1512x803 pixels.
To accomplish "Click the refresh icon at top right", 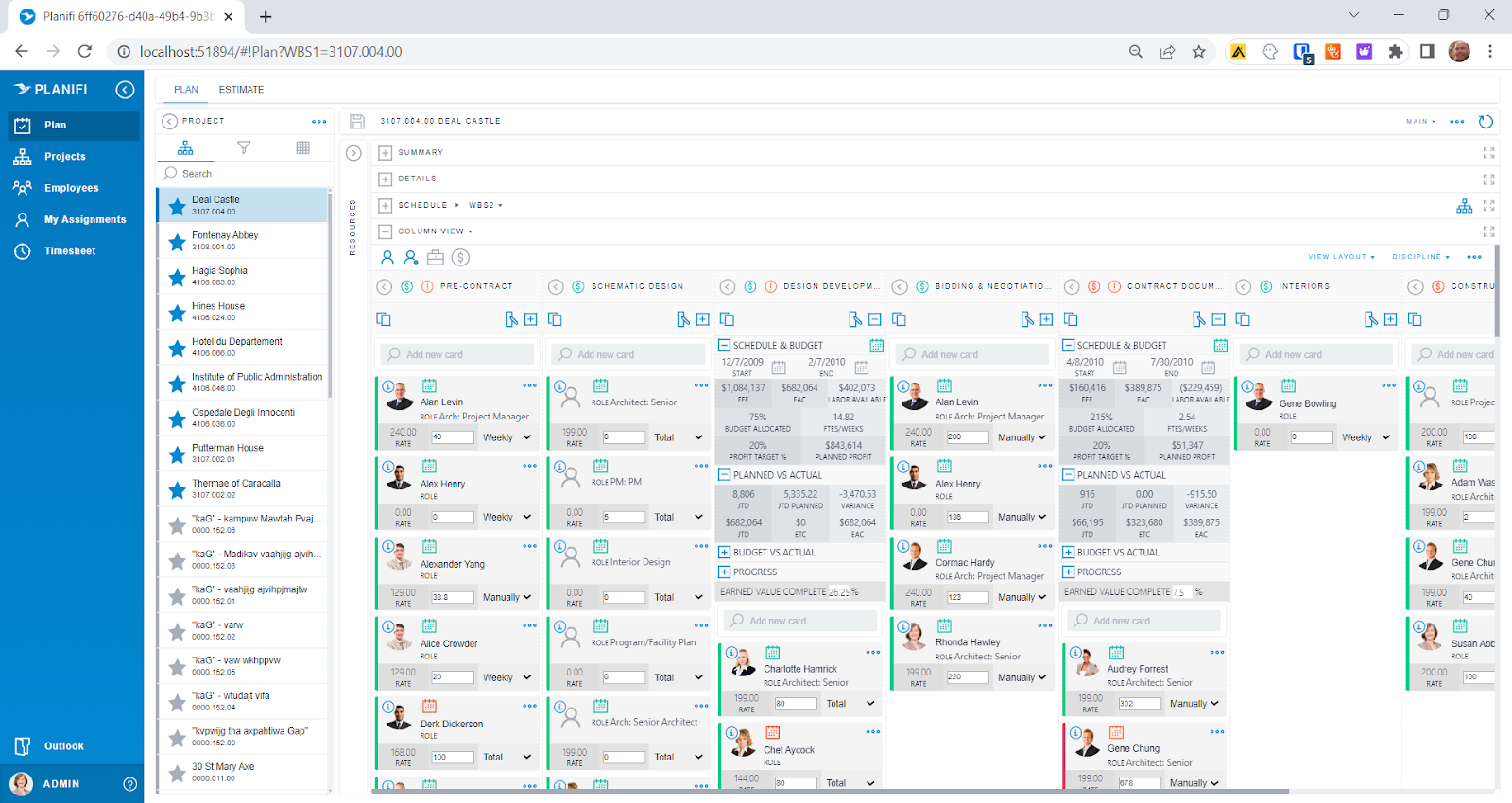I will tap(1486, 121).
